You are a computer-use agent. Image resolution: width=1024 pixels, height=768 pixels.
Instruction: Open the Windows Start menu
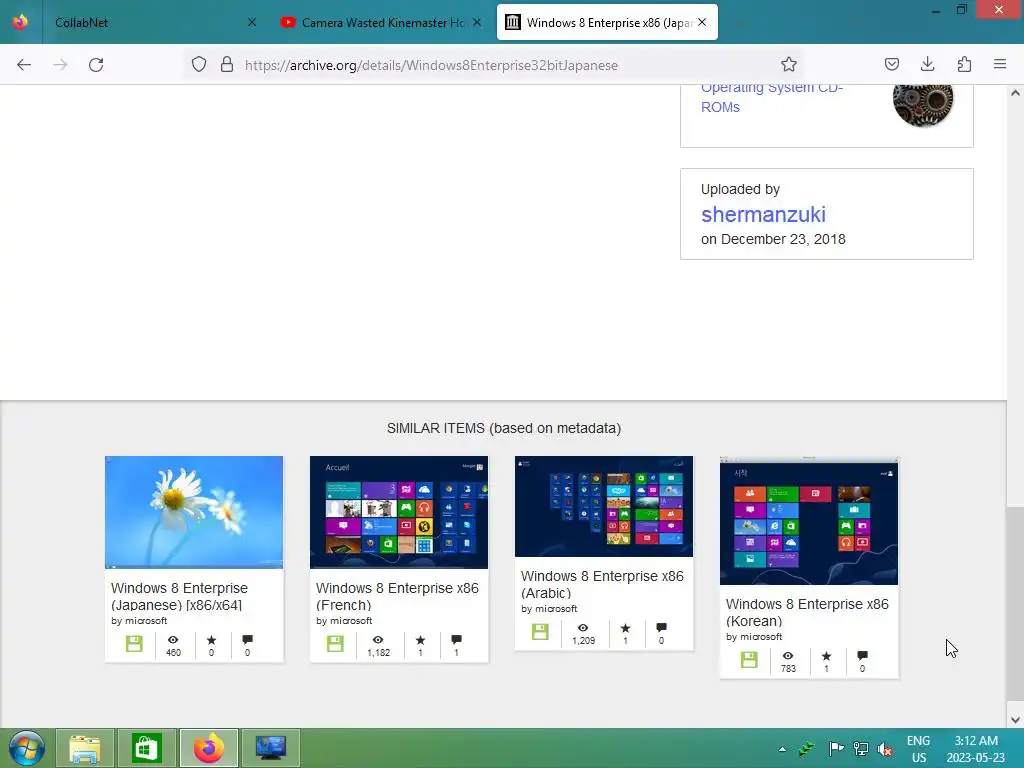click(26, 748)
